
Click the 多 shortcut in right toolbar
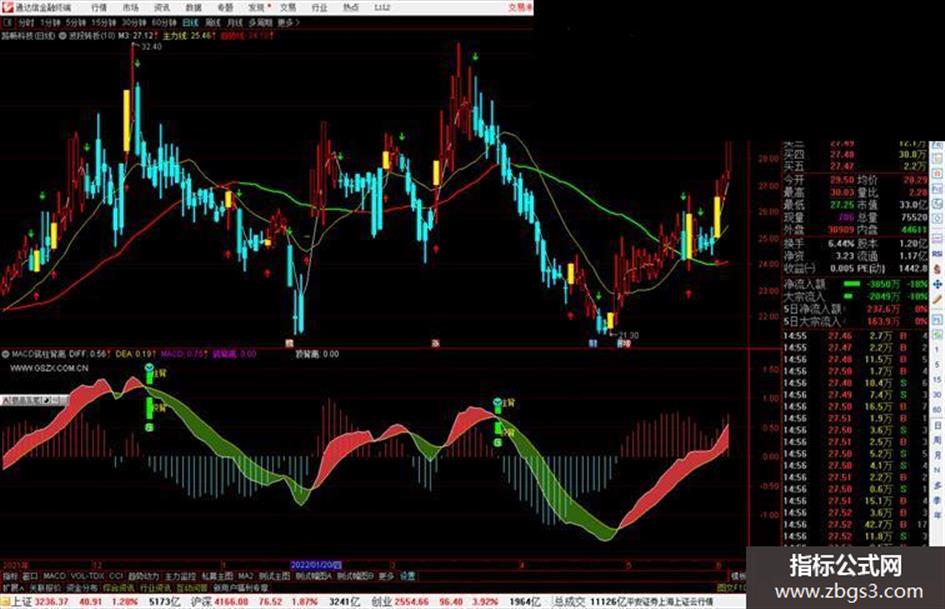(x=937, y=486)
